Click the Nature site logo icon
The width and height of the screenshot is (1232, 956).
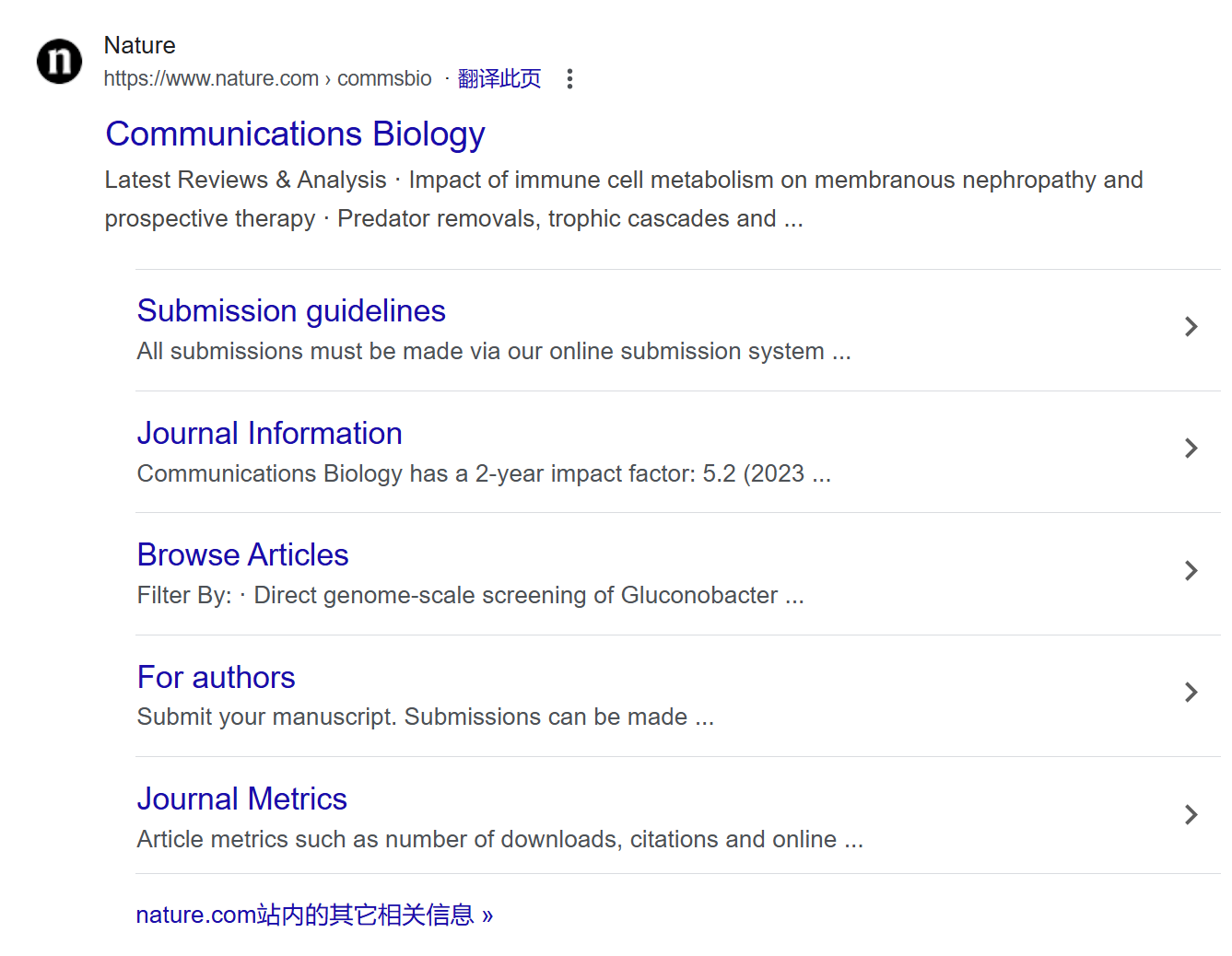click(59, 62)
